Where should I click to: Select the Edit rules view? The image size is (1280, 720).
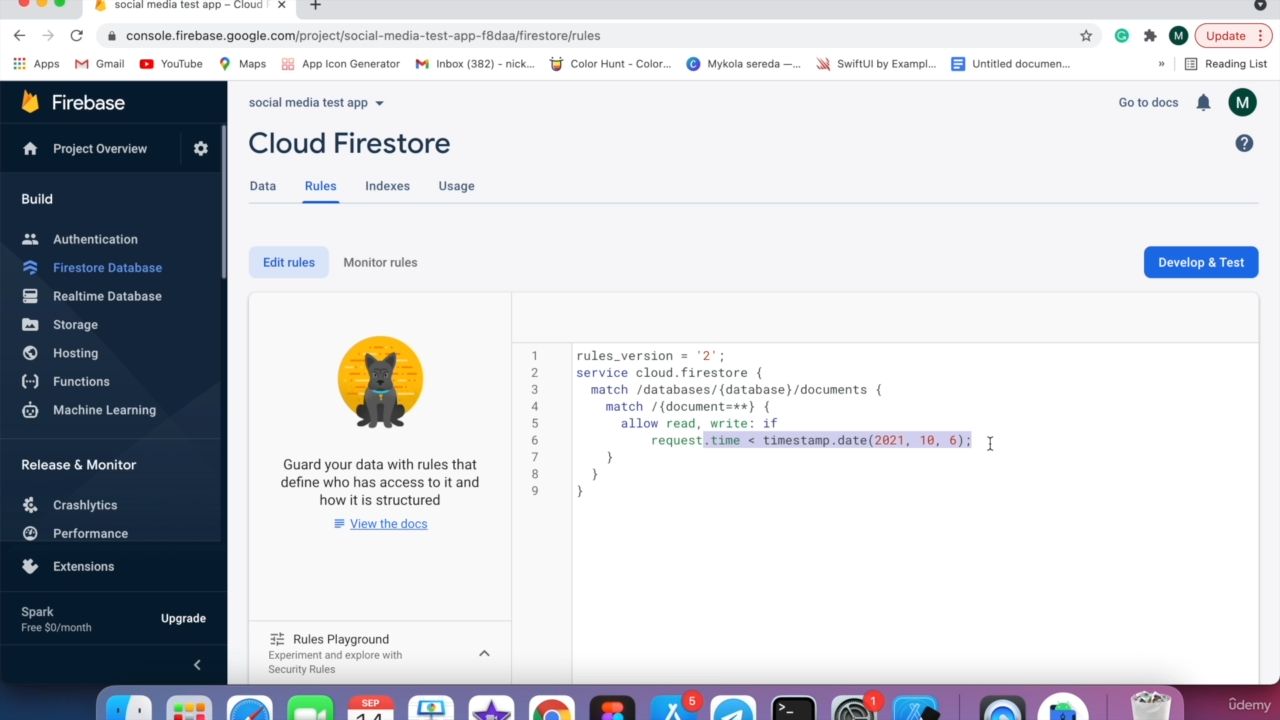click(x=288, y=262)
